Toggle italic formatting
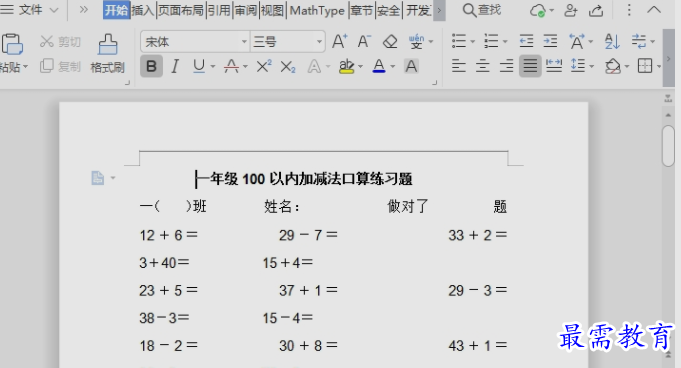 point(175,66)
